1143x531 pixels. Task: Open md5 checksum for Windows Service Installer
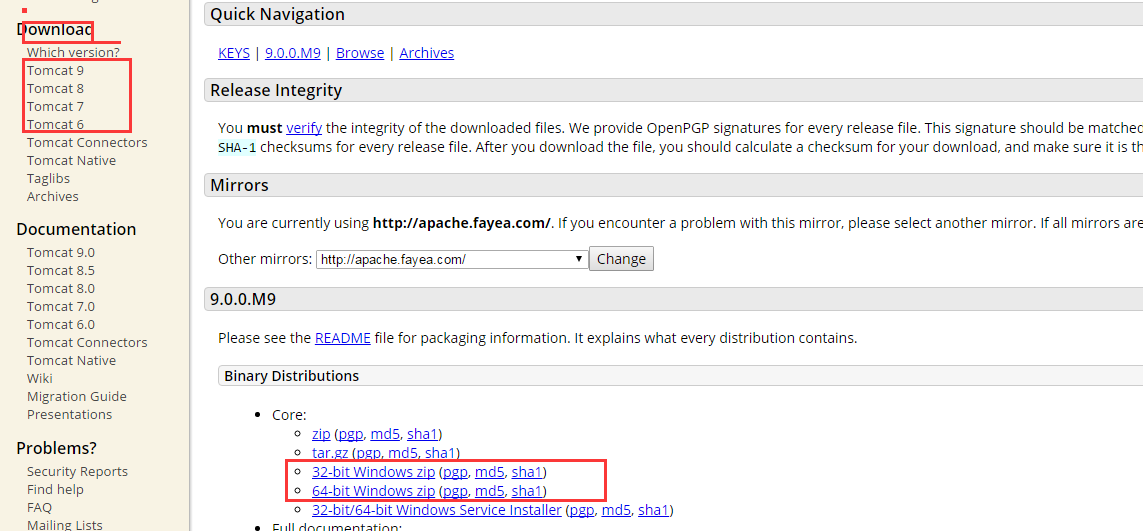coord(616,510)
